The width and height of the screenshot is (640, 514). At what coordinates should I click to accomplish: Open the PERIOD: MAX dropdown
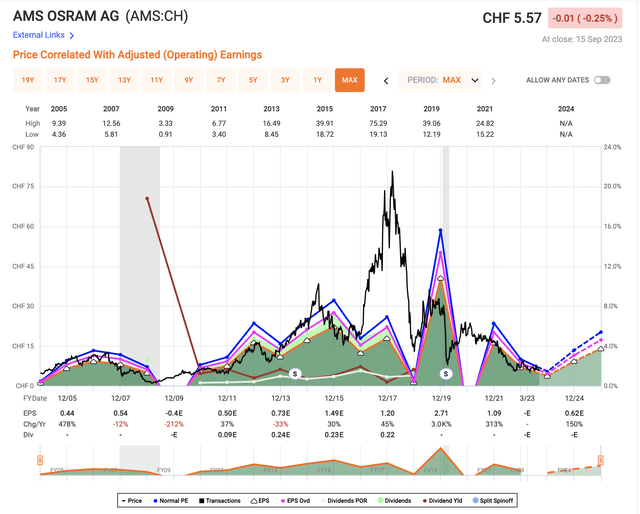coord(440,80)
